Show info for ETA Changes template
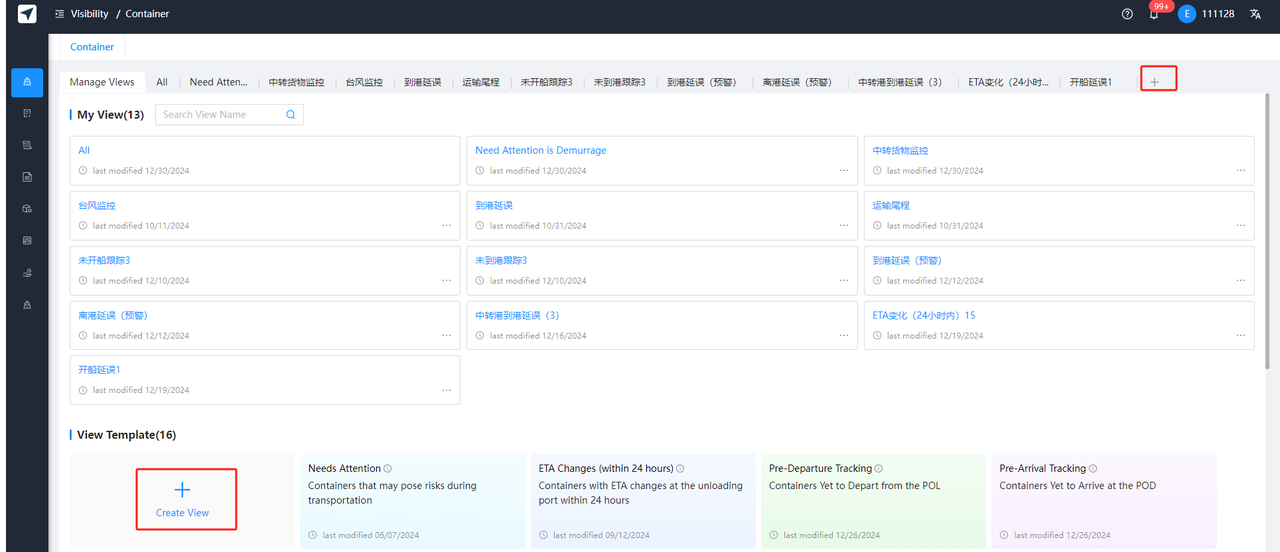The height and width of the screenshot is (552, 1280). (681, 468)
